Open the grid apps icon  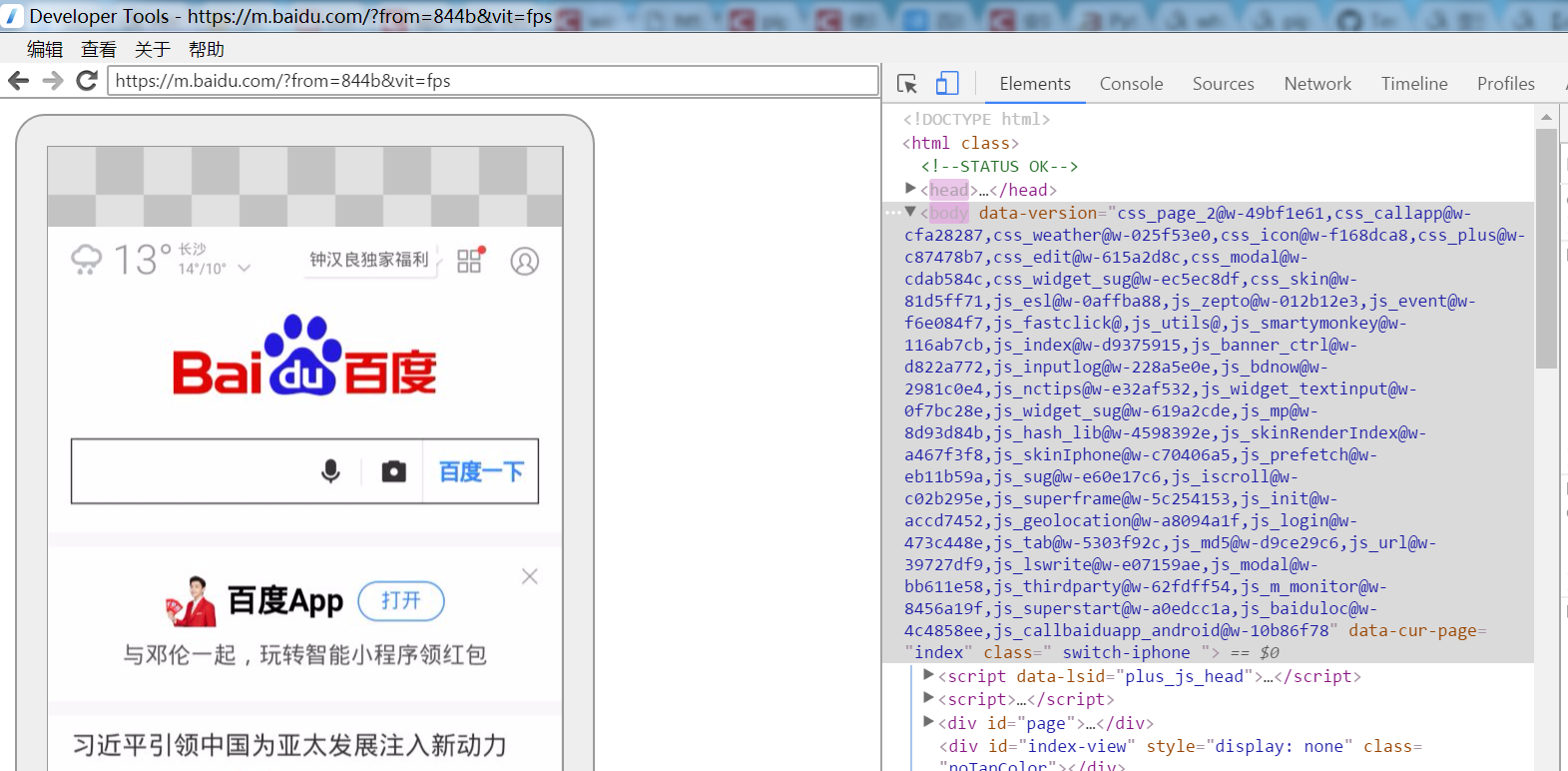pyautogui.click(x=469, y=261)
